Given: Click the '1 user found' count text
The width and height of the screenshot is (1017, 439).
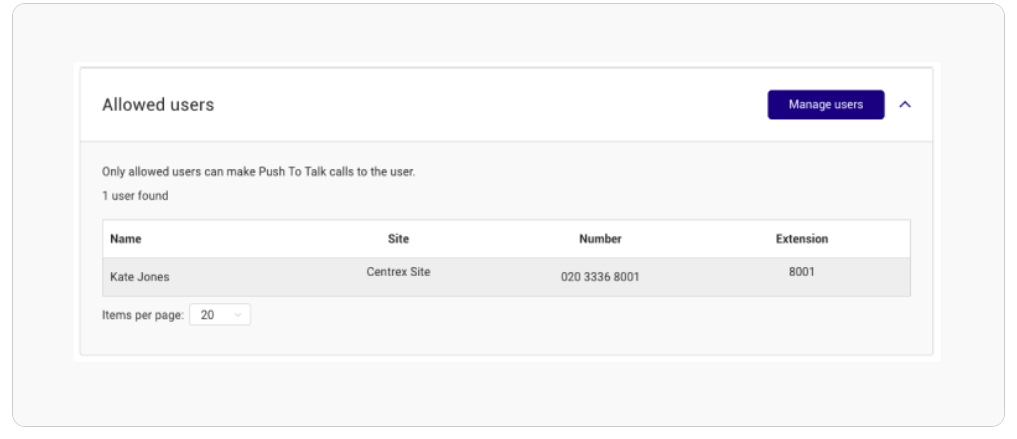Looking at the screenshot, I should click(x=135, y=196).
